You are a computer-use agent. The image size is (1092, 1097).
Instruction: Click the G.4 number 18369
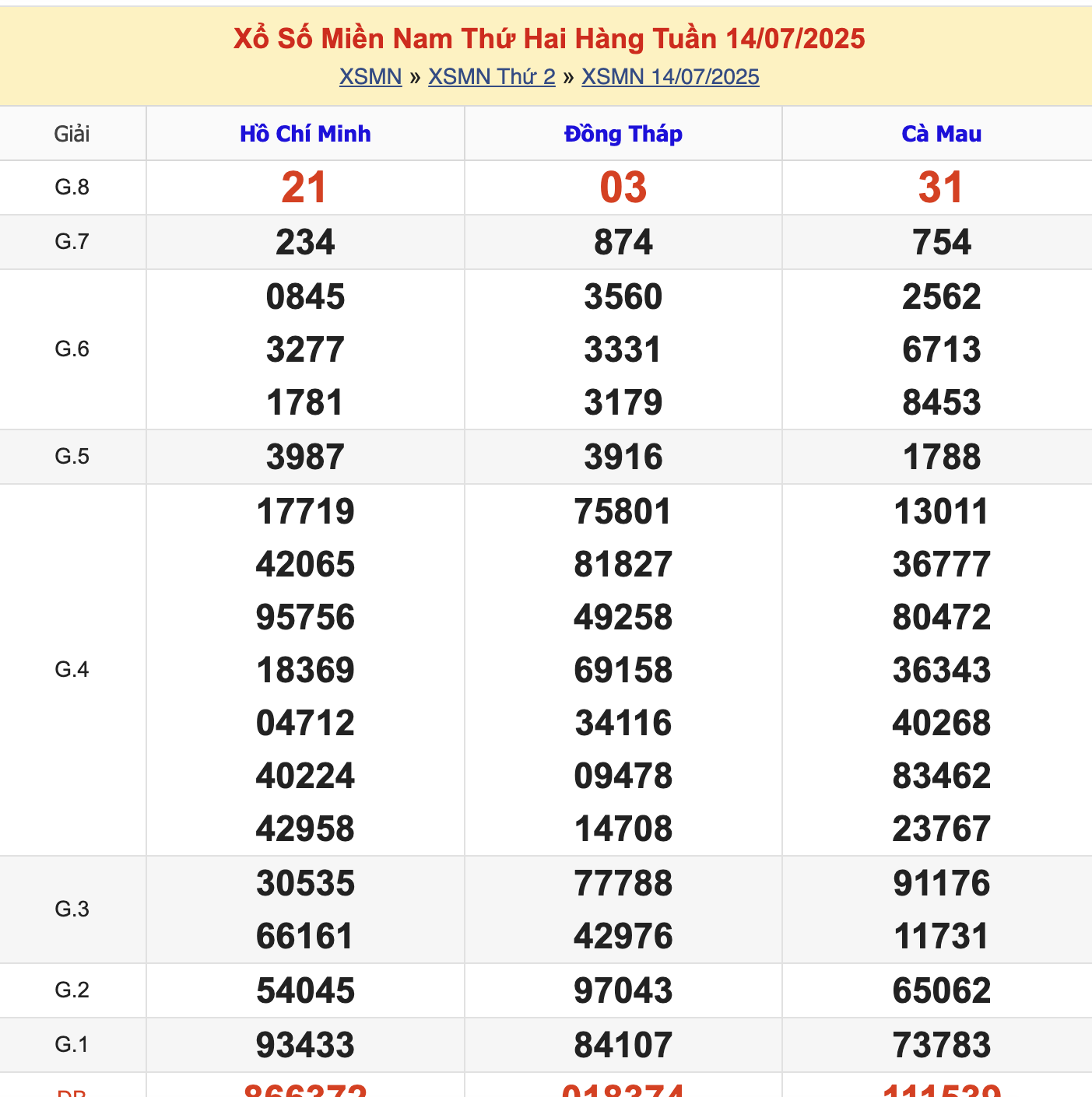pos(305,670)
